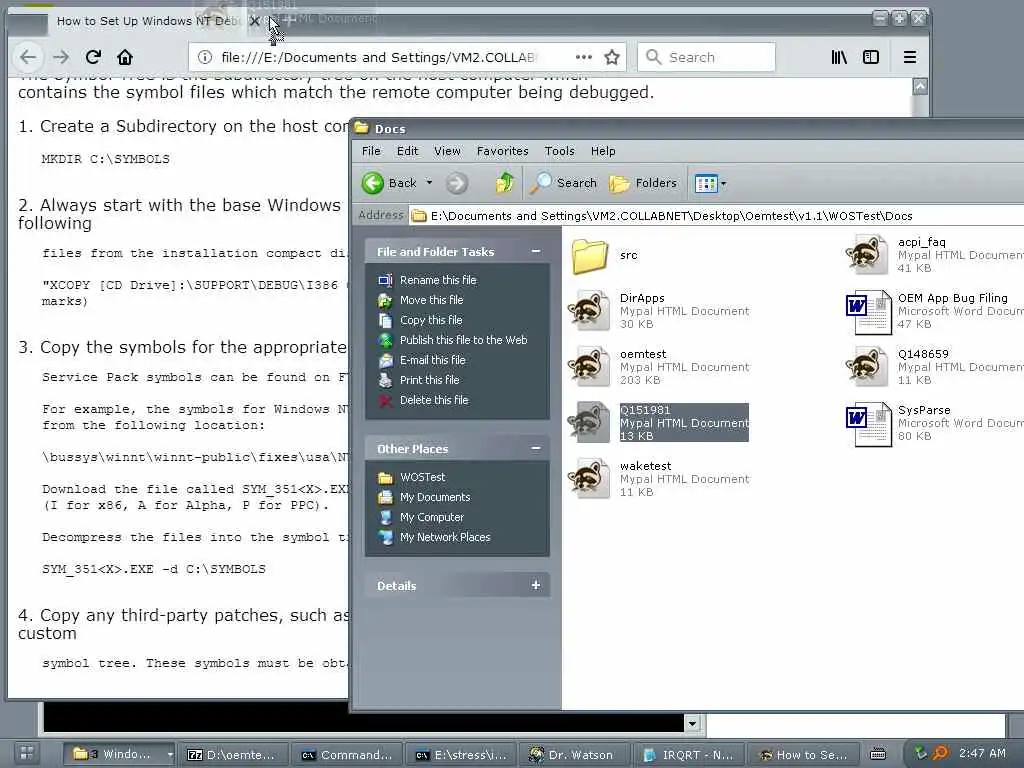Select the Q151981 HTML document
The image size is (1024, 768).
(x=658, y=423)
